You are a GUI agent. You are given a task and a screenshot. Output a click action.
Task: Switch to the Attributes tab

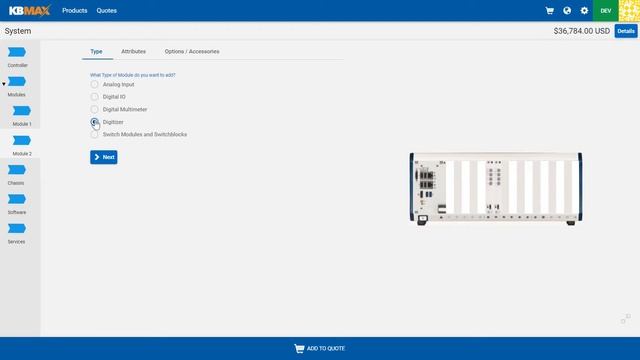(133, 51)
